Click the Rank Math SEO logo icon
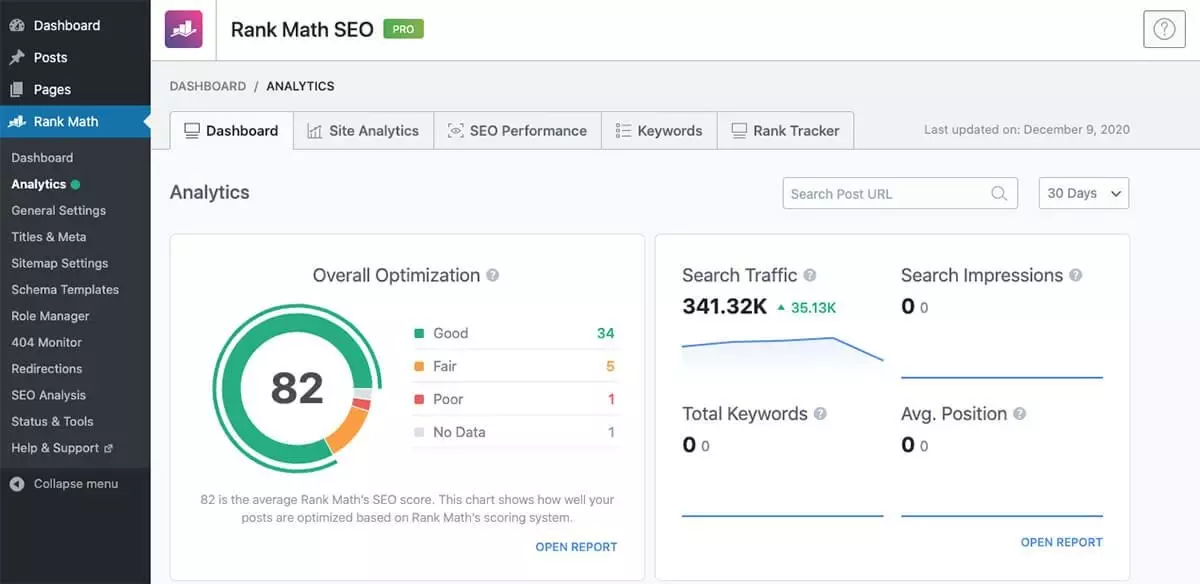Viewport: 1200px width, 584px height. click(x=183, y=29)
